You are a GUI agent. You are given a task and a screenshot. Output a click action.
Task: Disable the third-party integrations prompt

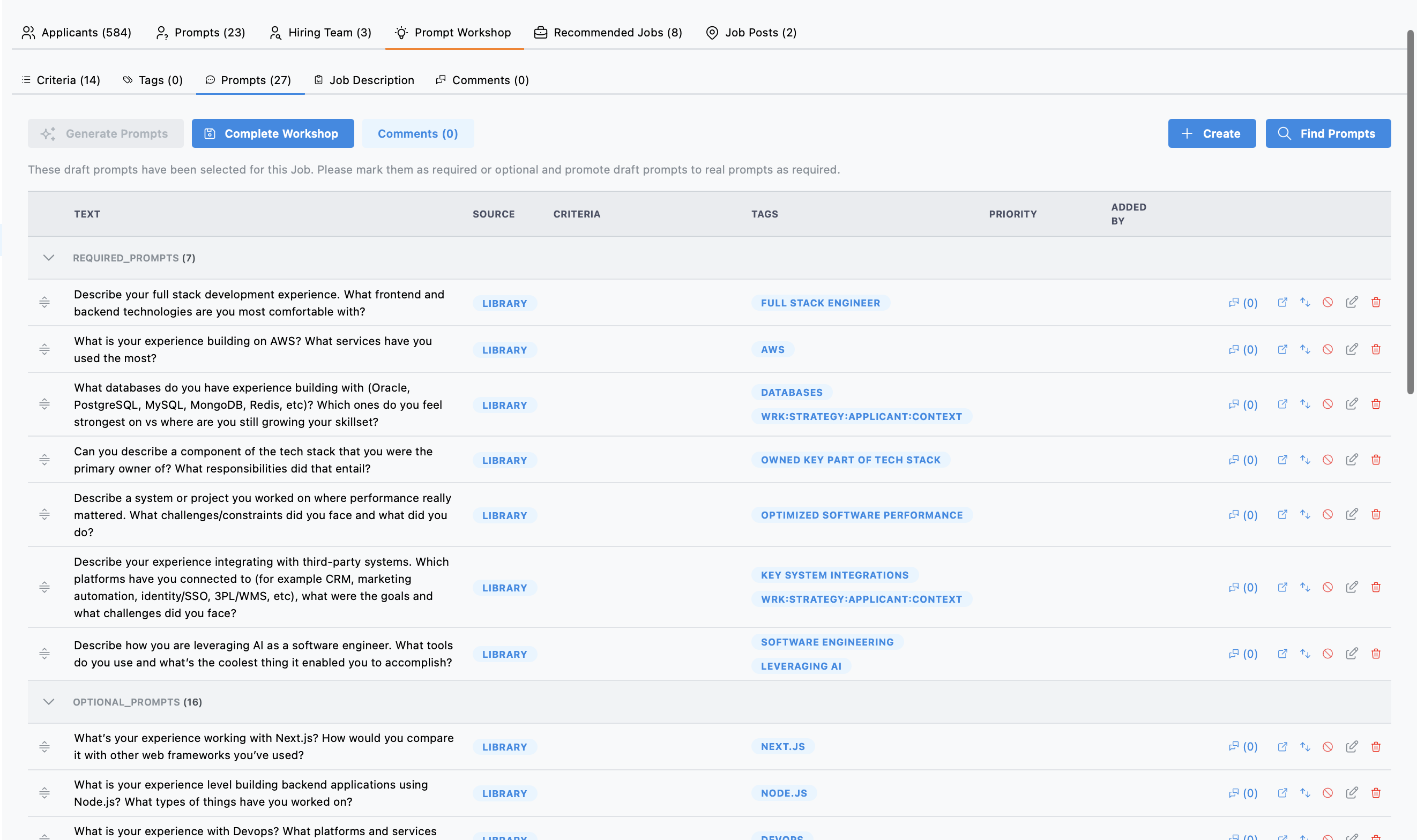[x=1327, y=588]
